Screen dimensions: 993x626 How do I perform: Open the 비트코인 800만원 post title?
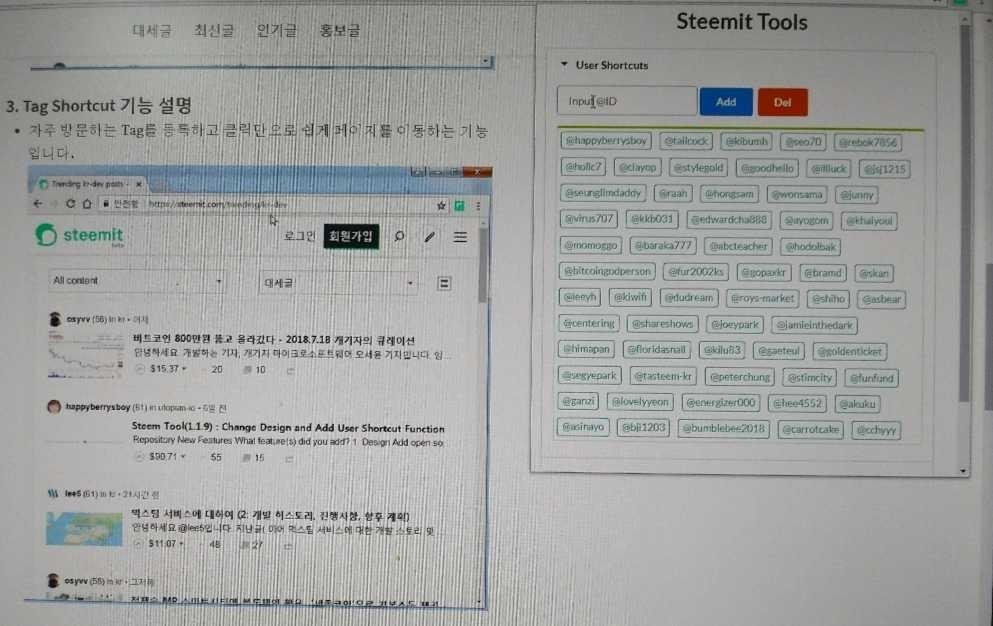(x=274, y=340)
